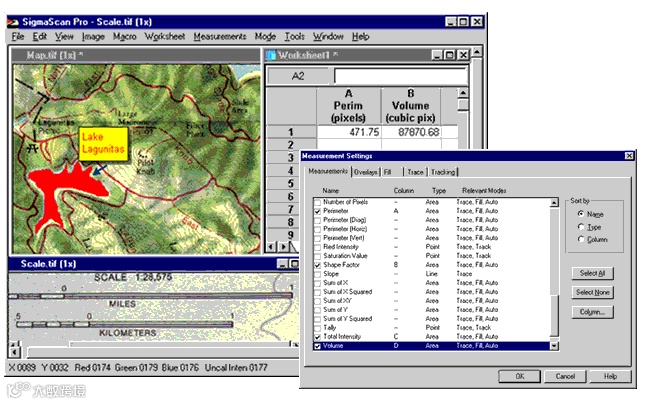The width and height of the screenshot is (648, 404).
Task: Click worksheet horizontal scroll right arrow
Action: pyautogui.click(x=284, y=247)
